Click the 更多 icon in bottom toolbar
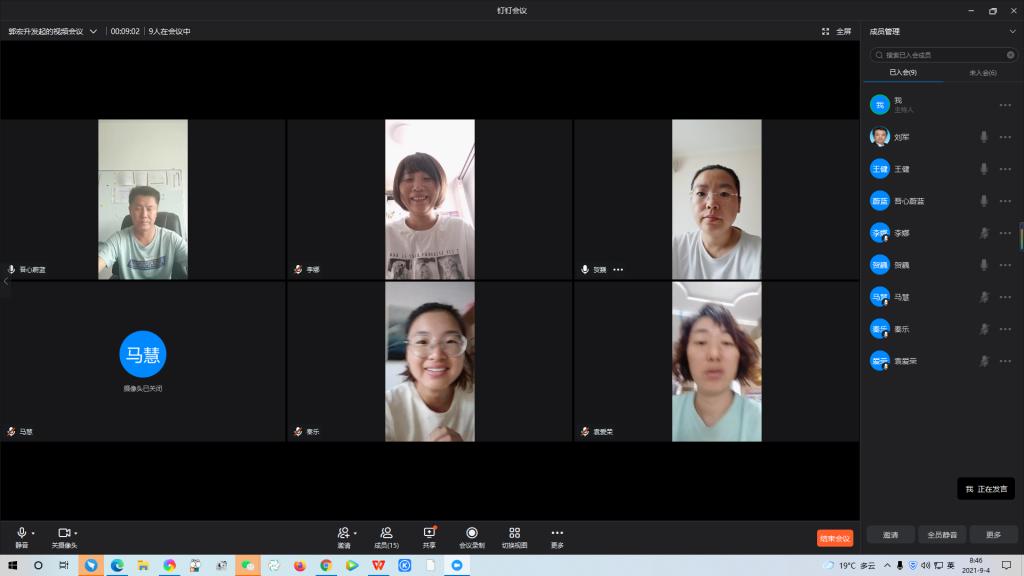 [x=557, y=533]
